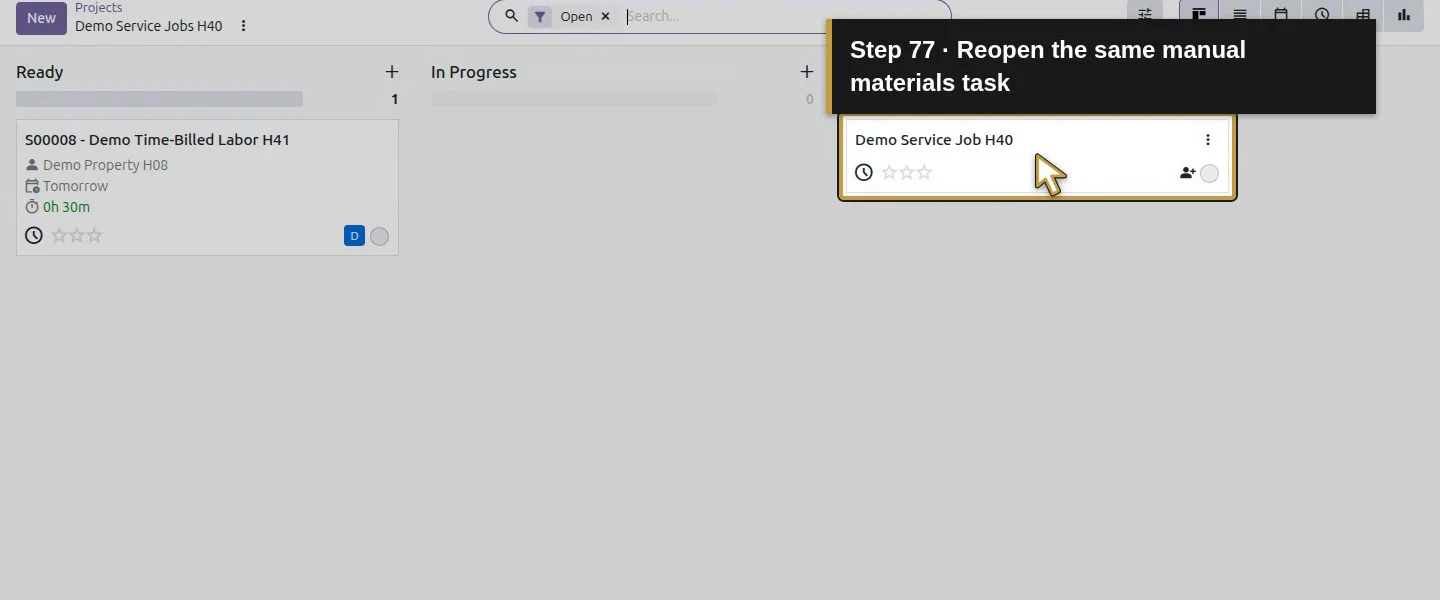Change state circle on Demo Service Job H40
This screenshot has width=1440, height=600.
1209,173
